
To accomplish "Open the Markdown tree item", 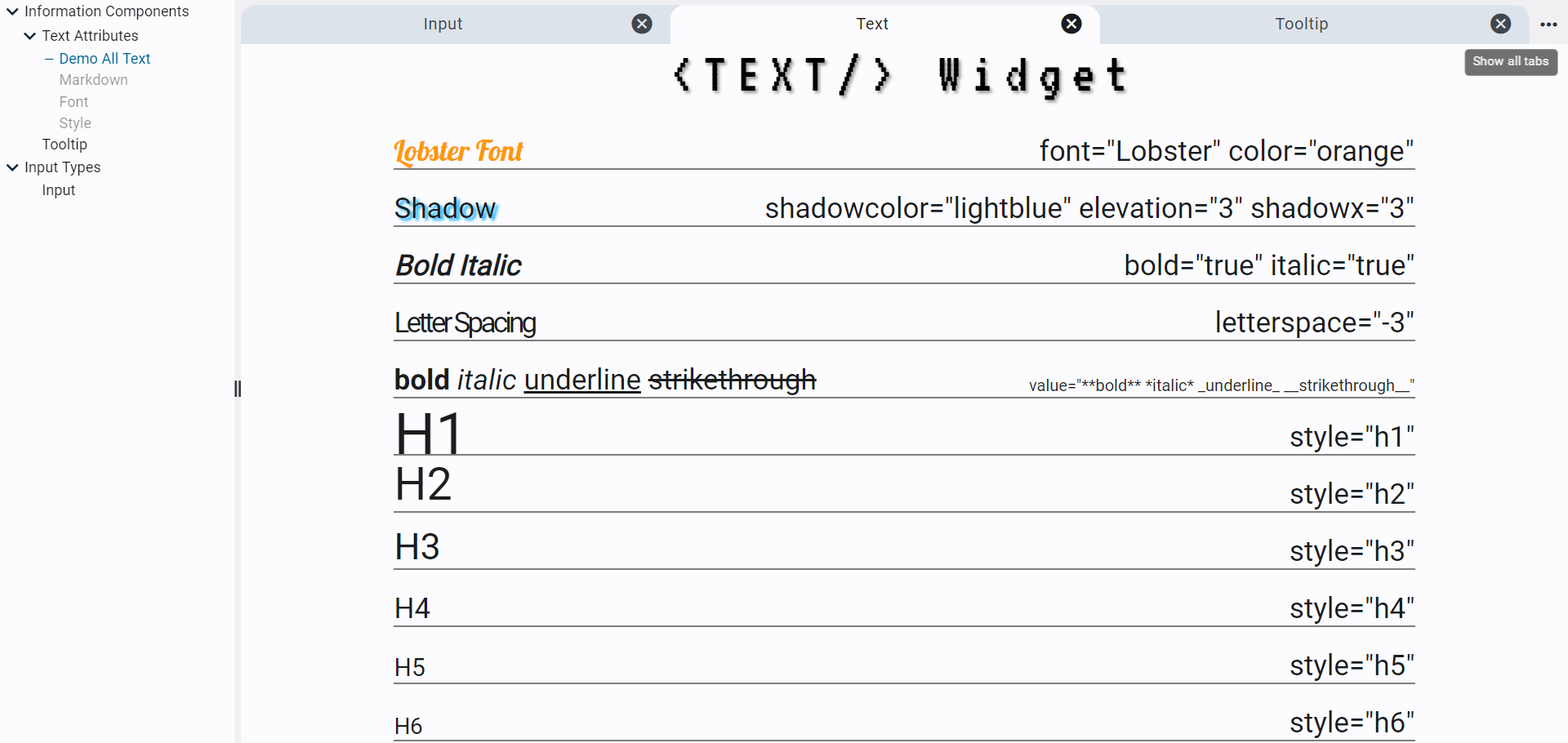I will click(93, 80).
